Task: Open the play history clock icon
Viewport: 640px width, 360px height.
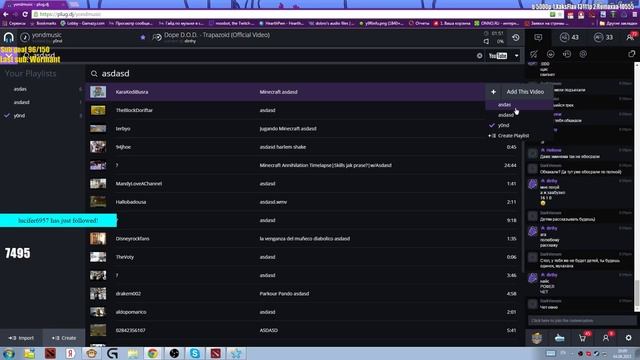Action: 516,38
